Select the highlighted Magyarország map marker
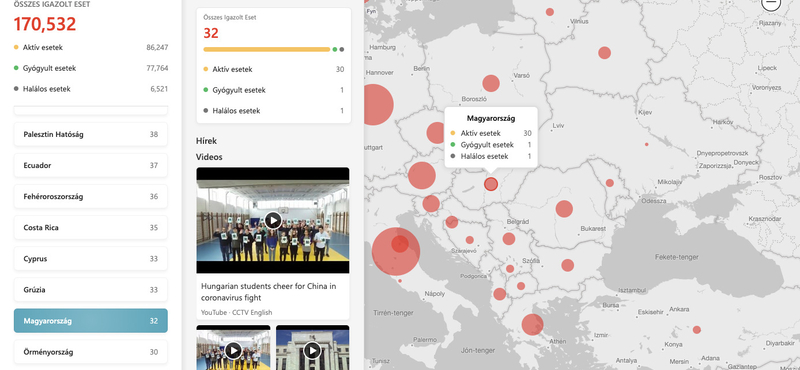Image resolution: width=800 pixels, height=370 pixels. tap(491, 184)
